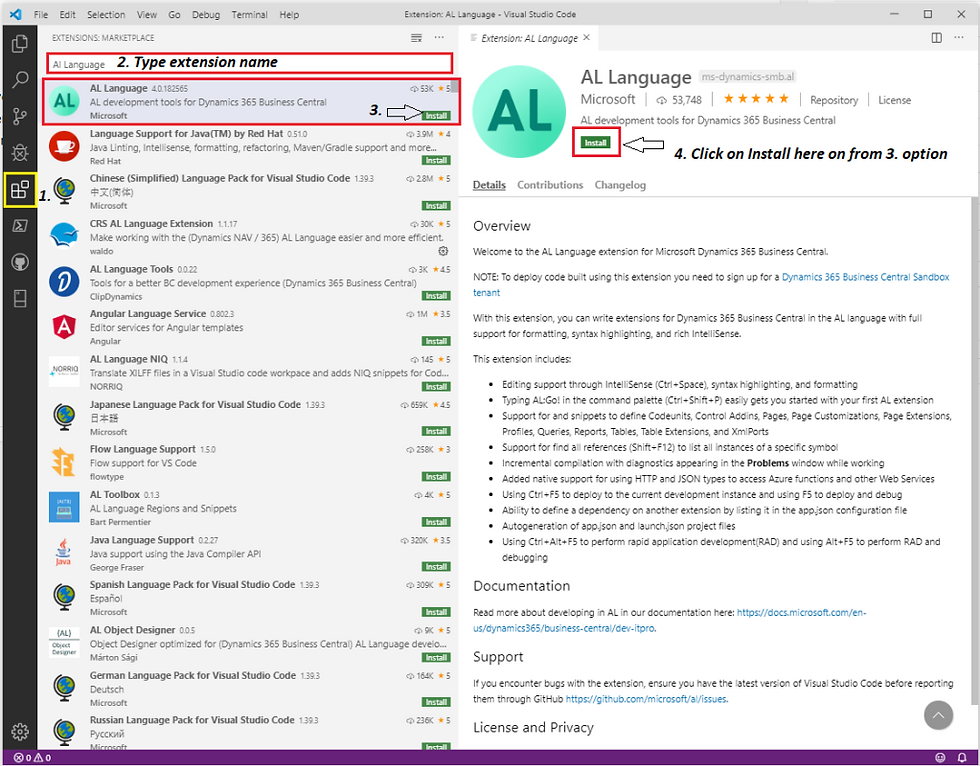Open the File menu
This screenshot has width=980, height=766.
click(x=41, y=14)
